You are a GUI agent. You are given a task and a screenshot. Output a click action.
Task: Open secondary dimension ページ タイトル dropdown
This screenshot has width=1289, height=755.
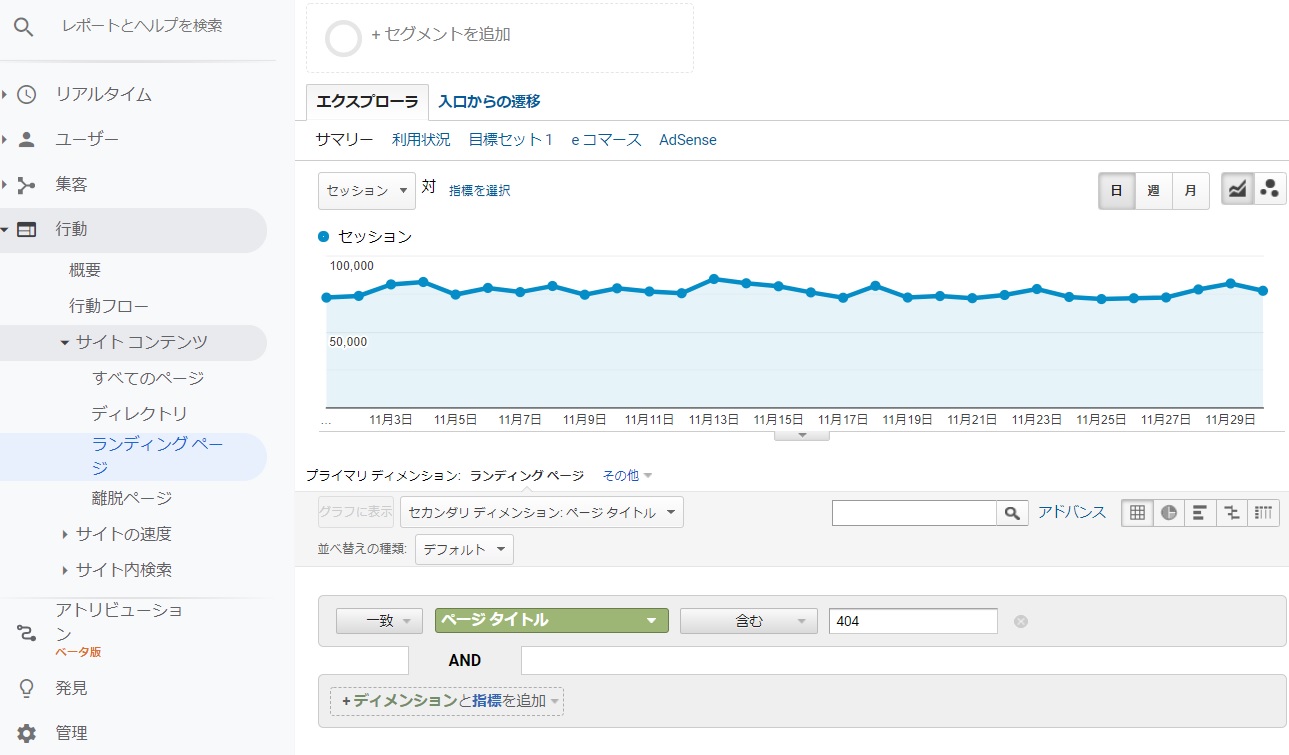(541, 513)
